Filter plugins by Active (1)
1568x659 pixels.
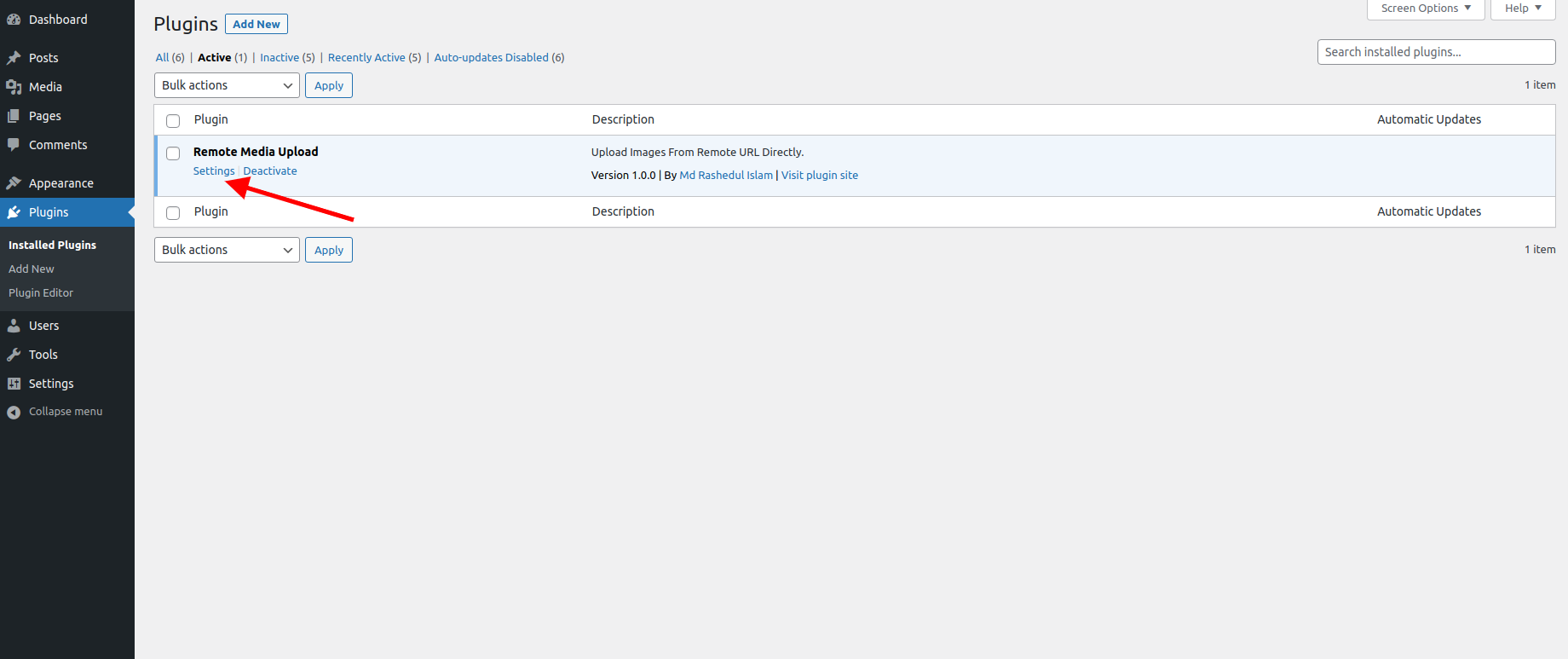[222, 57]
